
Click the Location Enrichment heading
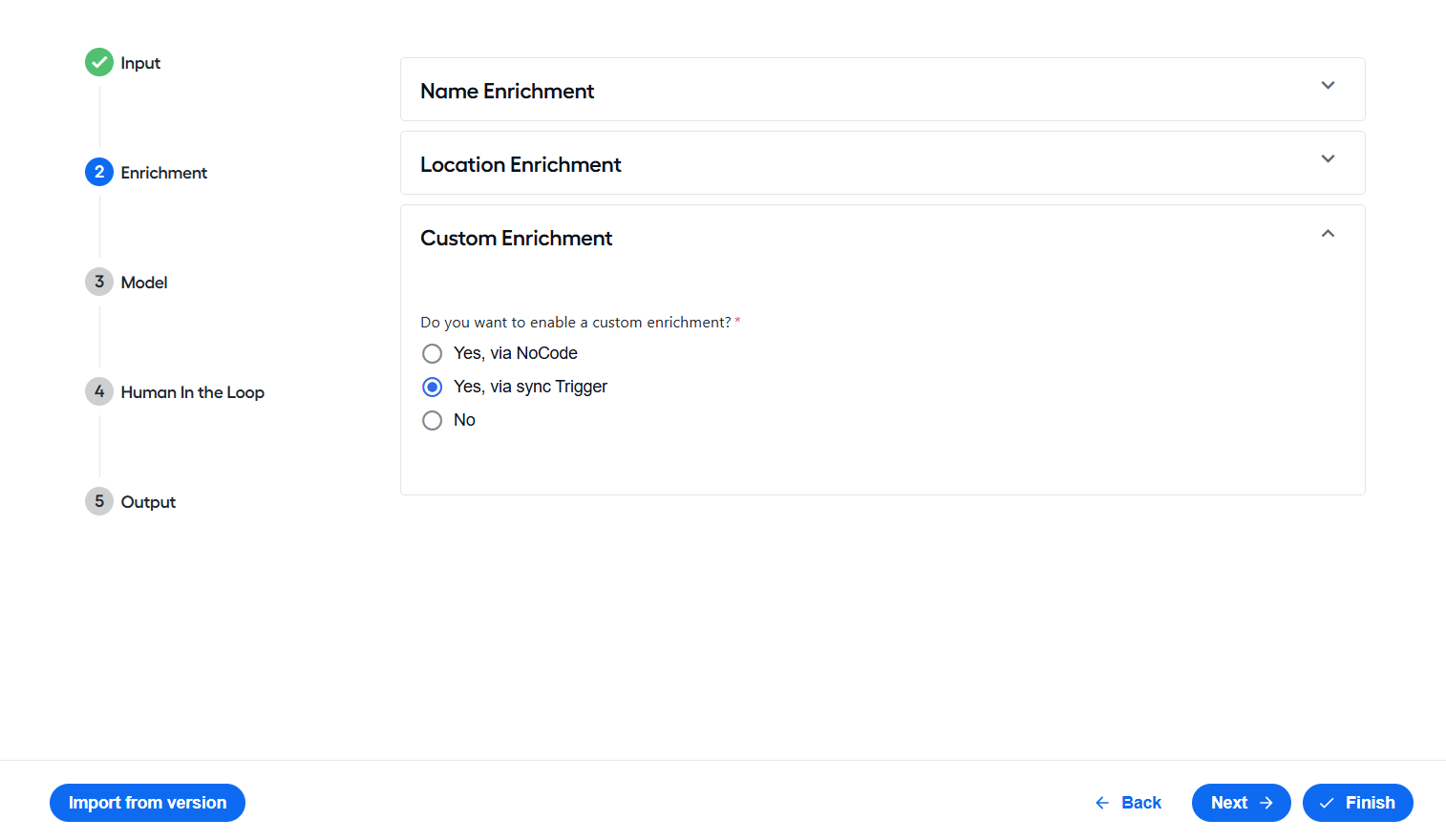[x=521, y=164]
